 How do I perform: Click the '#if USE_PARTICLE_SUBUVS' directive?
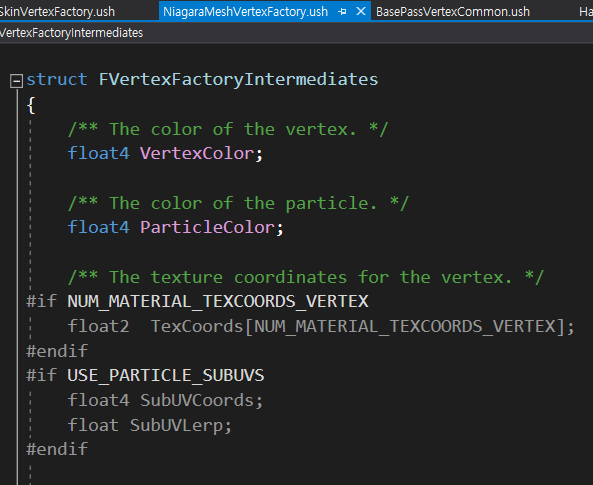click(x=145, y=375)
